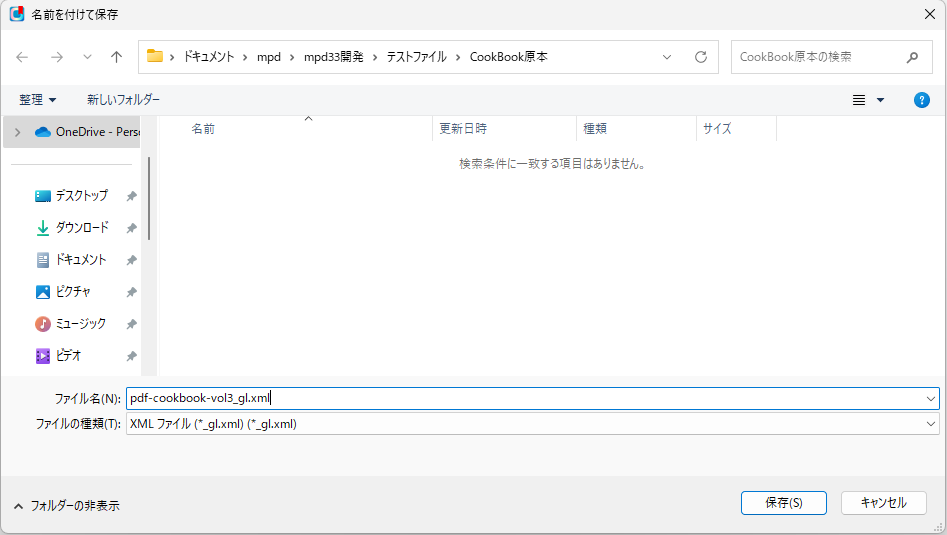Image resolution: width=947 pixels, height=535 pixels.
Task: Click the 保存(S) button
Action: (x=783, y=503)
